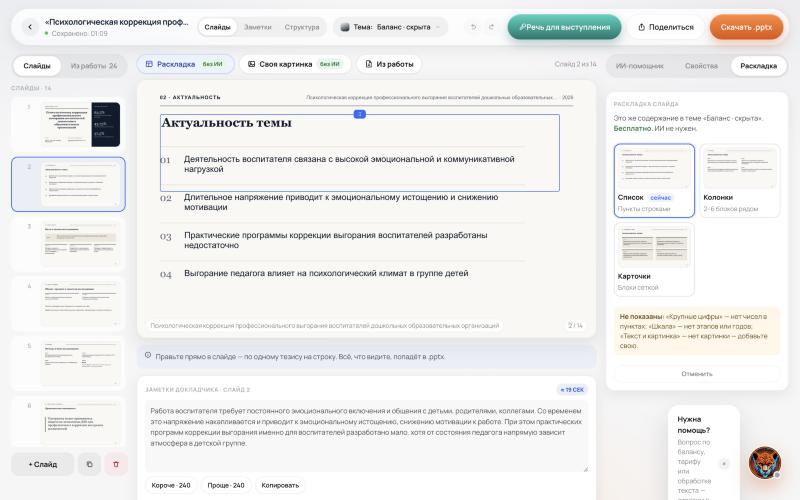Image resolution: width=800 pixels, height=500 pixels.
Task: Duplicate the current slide with the copy icon
Action: 89,464
